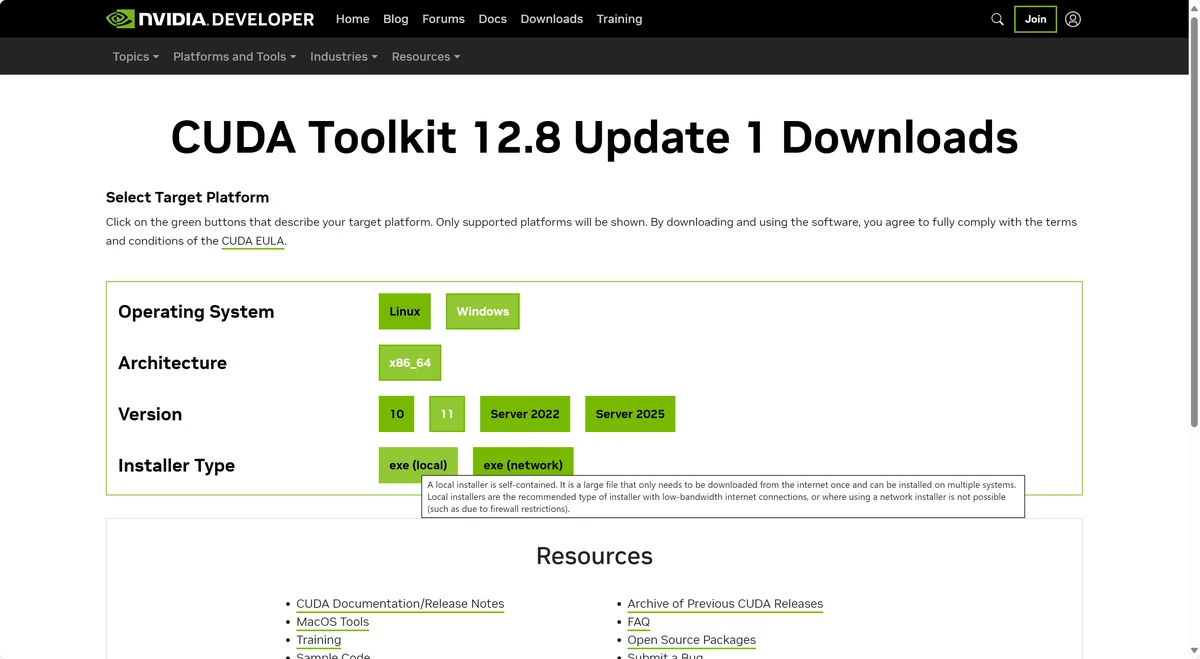Open the Industries dropdown
Screen dimensions: 1200x659
pos(343,57)
